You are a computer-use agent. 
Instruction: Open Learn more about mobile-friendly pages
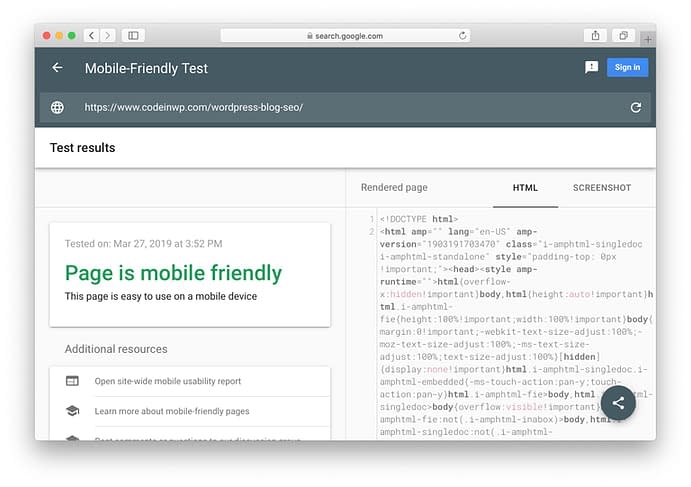click(x=171, y=411)
